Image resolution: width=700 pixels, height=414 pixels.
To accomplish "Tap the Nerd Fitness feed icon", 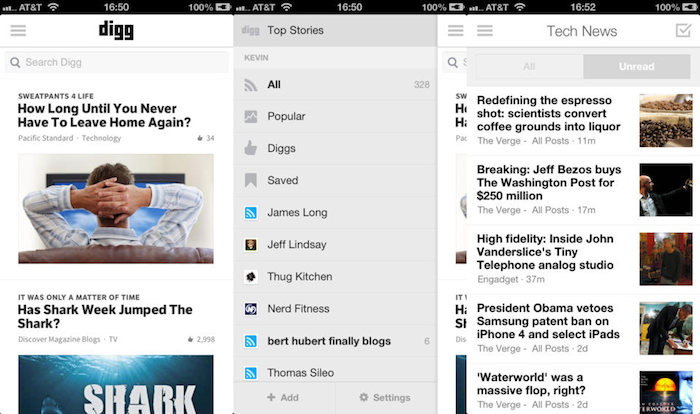I will click(251, 309).
